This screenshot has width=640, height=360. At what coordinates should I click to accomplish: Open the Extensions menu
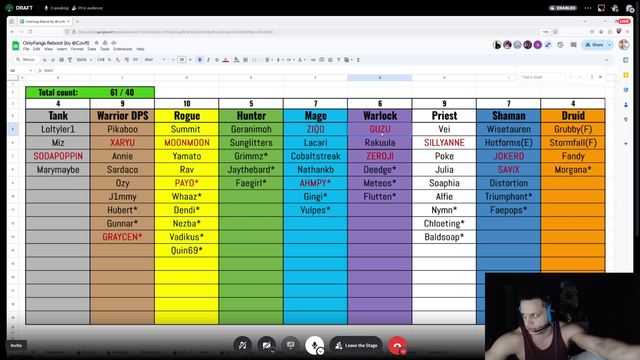tap(123, 49)
